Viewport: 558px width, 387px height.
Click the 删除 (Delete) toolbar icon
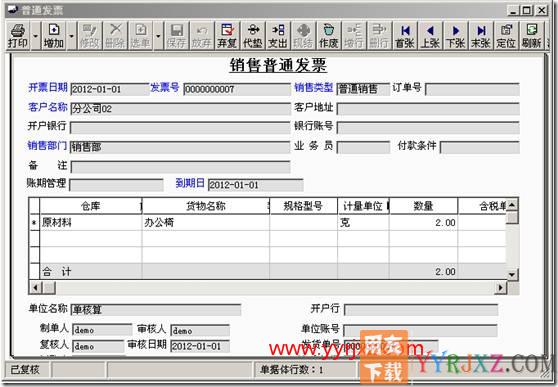[115, 36]
